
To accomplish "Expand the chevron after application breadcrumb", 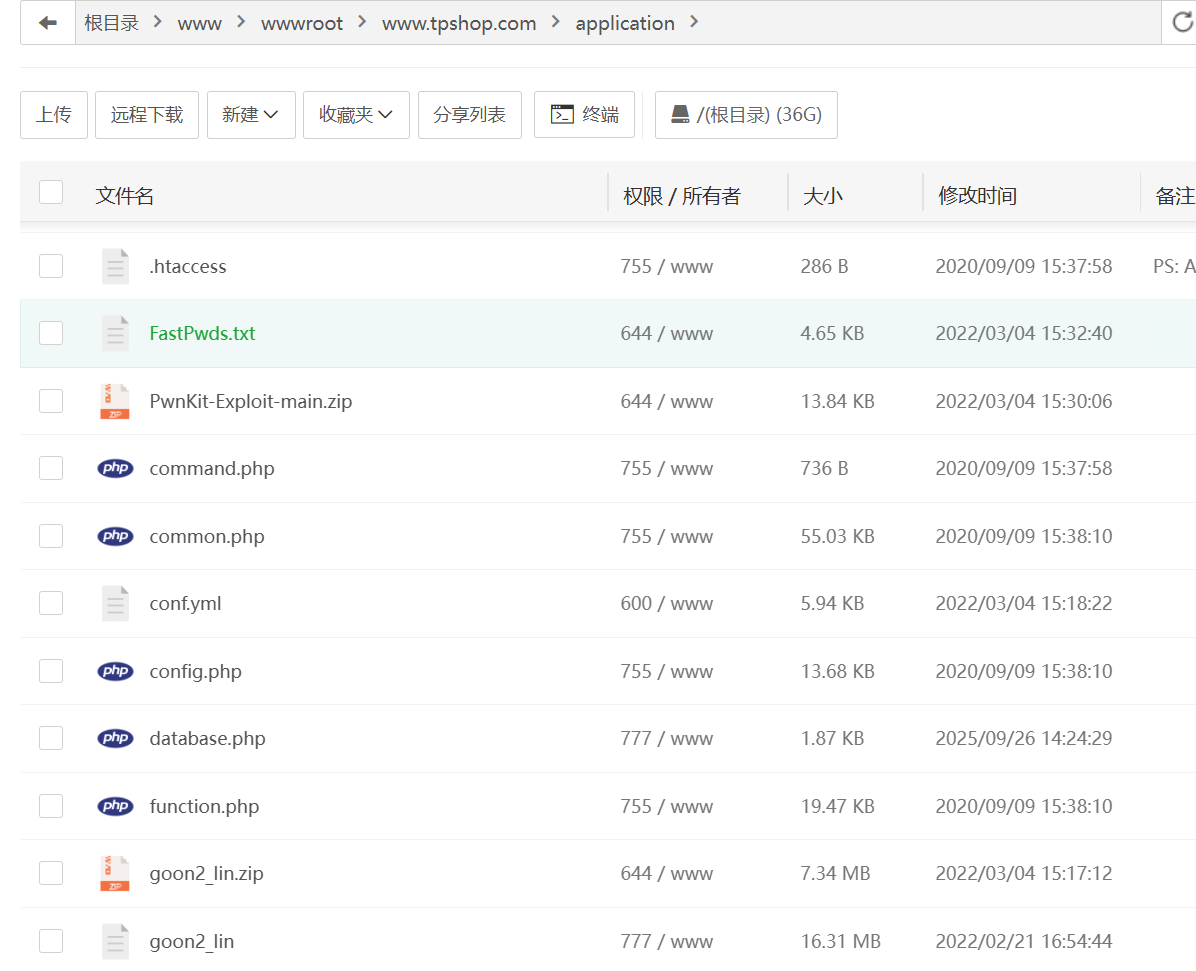I will [x=695, y=22].
